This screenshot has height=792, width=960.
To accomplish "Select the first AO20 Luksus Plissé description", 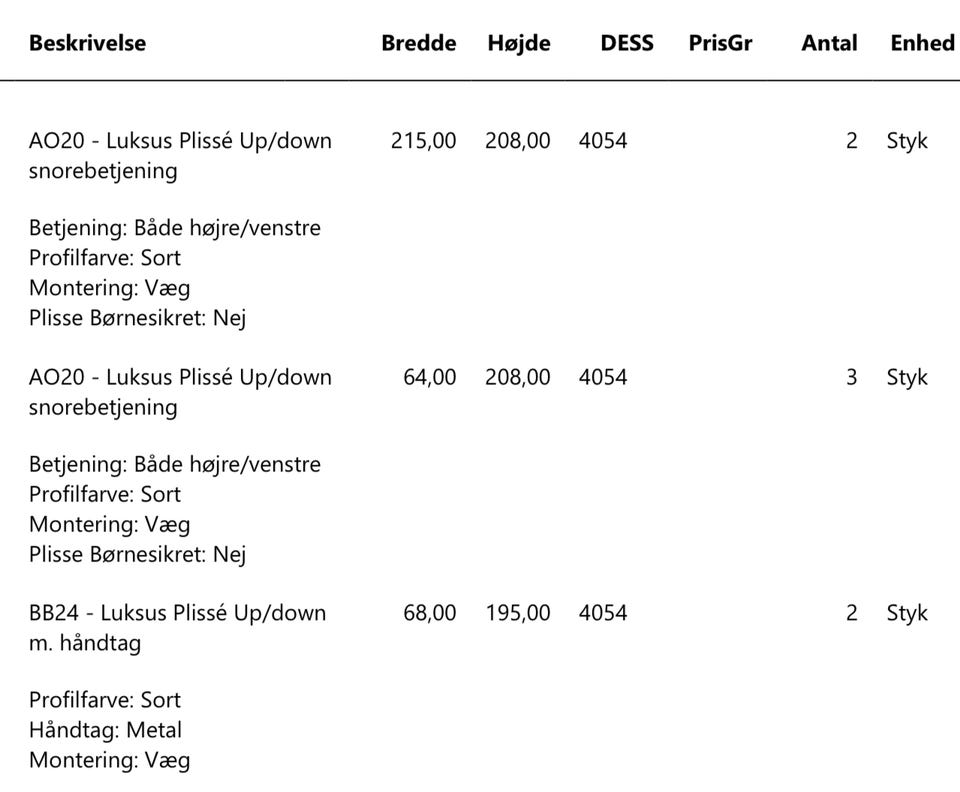I will 180,155.
